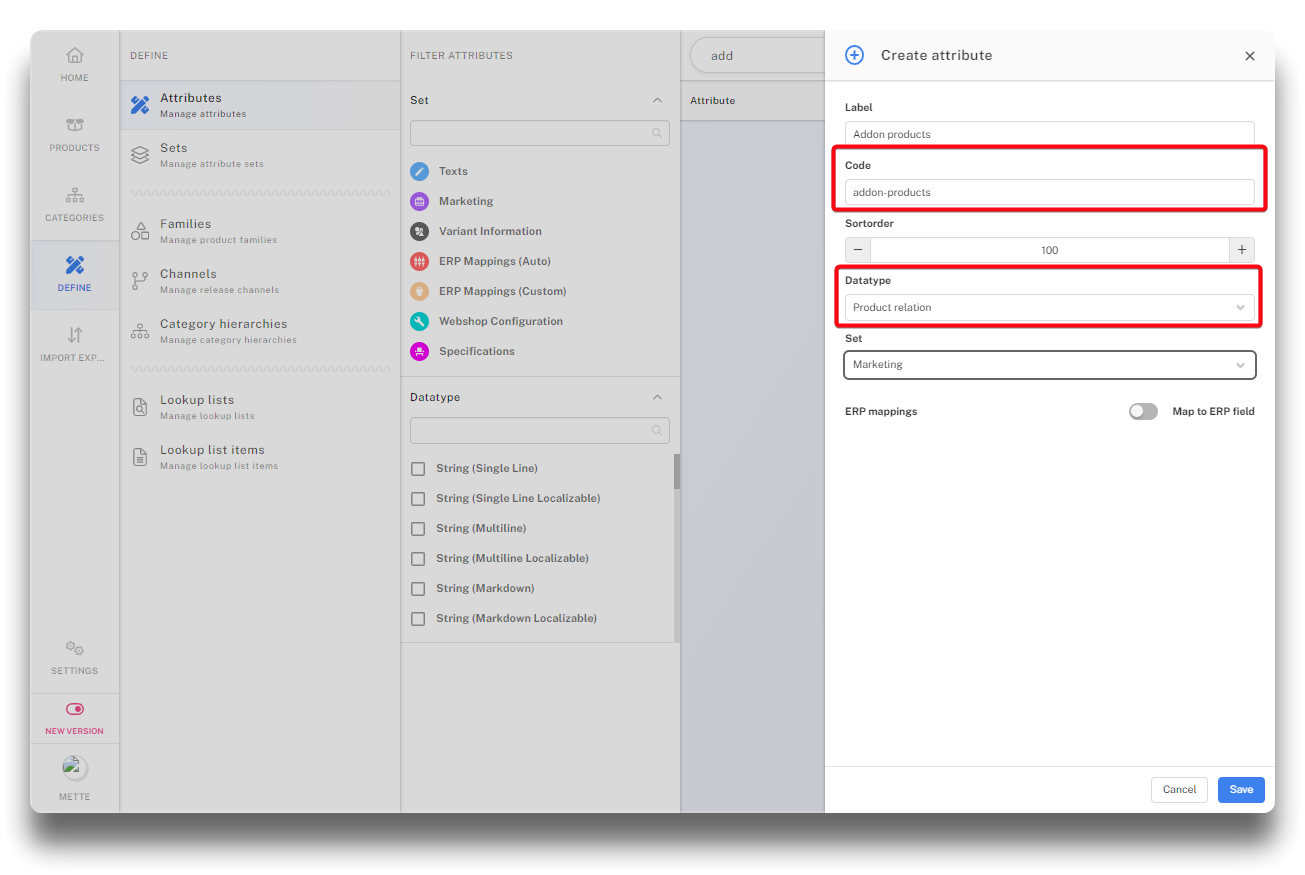This screenshot has height=875, width=1305.
Task: Collapse the Set filter section
Action: tap(657, 101)
